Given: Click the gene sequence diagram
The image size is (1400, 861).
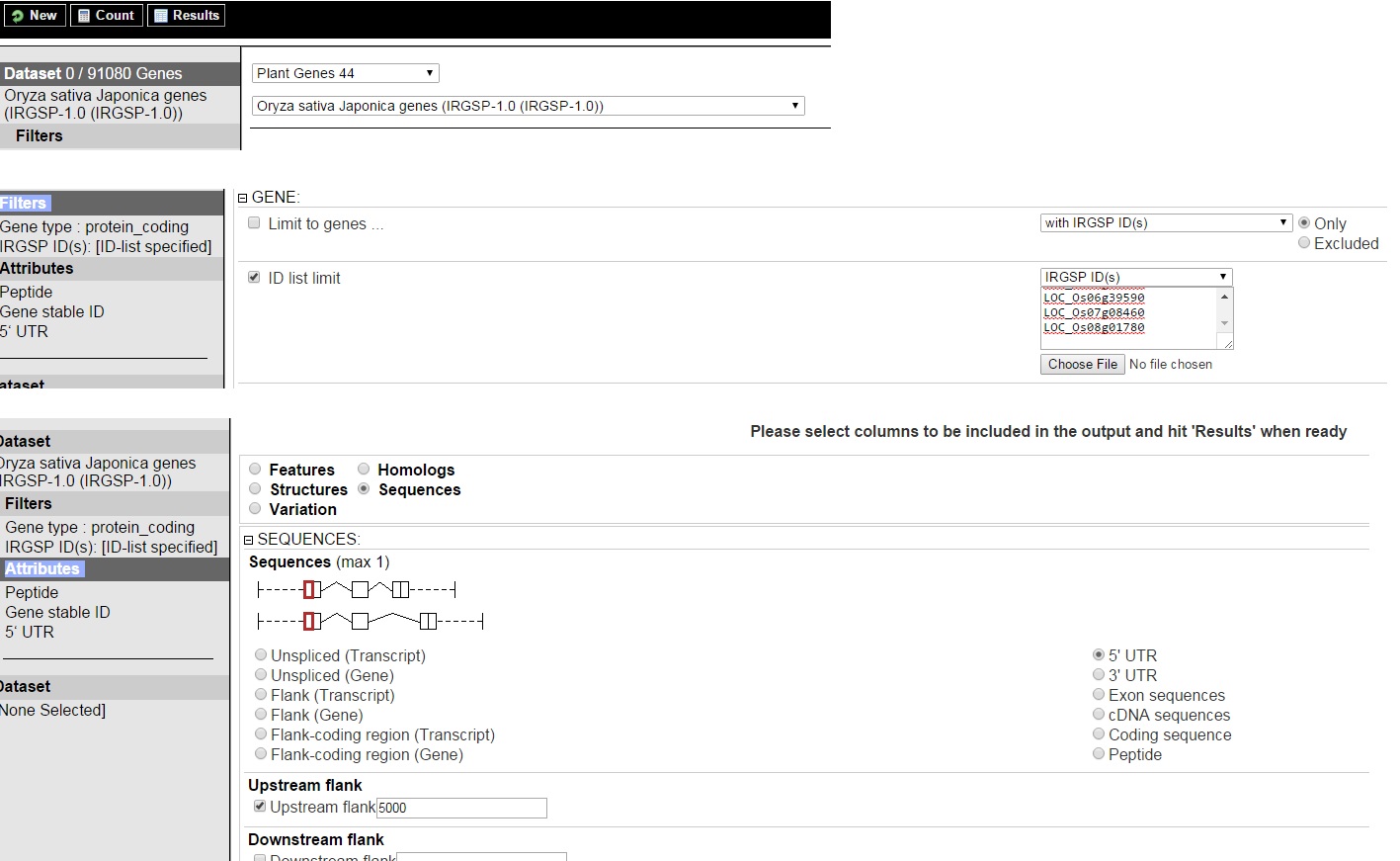Looking at the screenshot, I should (370, 621).
